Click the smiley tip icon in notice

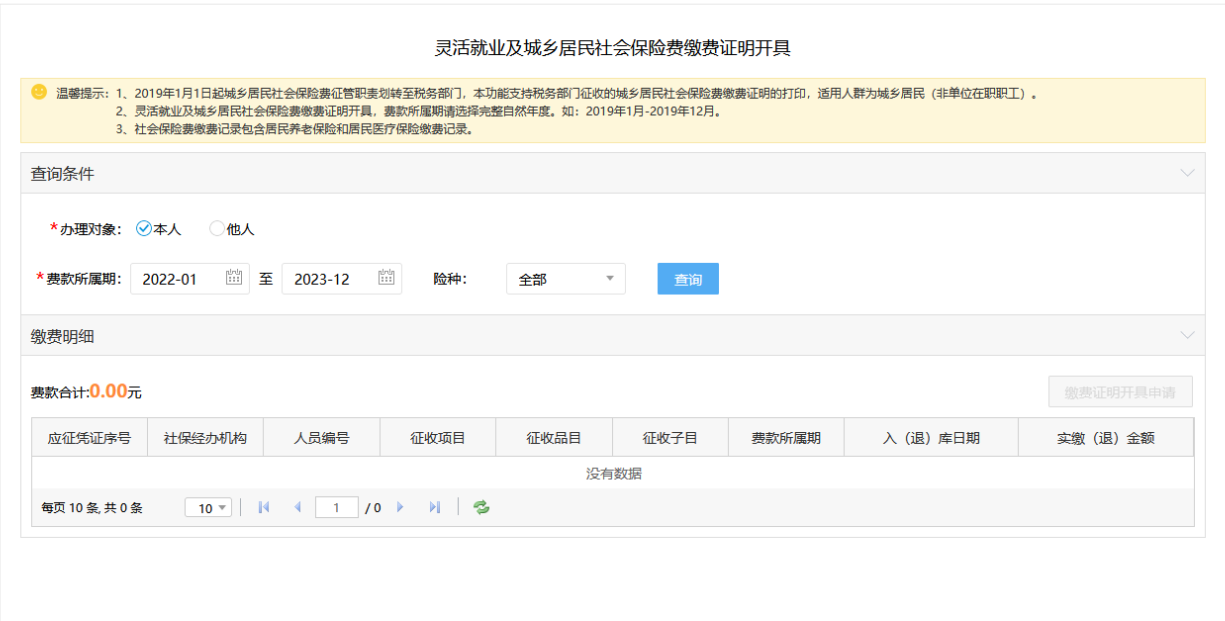(39, 91)
